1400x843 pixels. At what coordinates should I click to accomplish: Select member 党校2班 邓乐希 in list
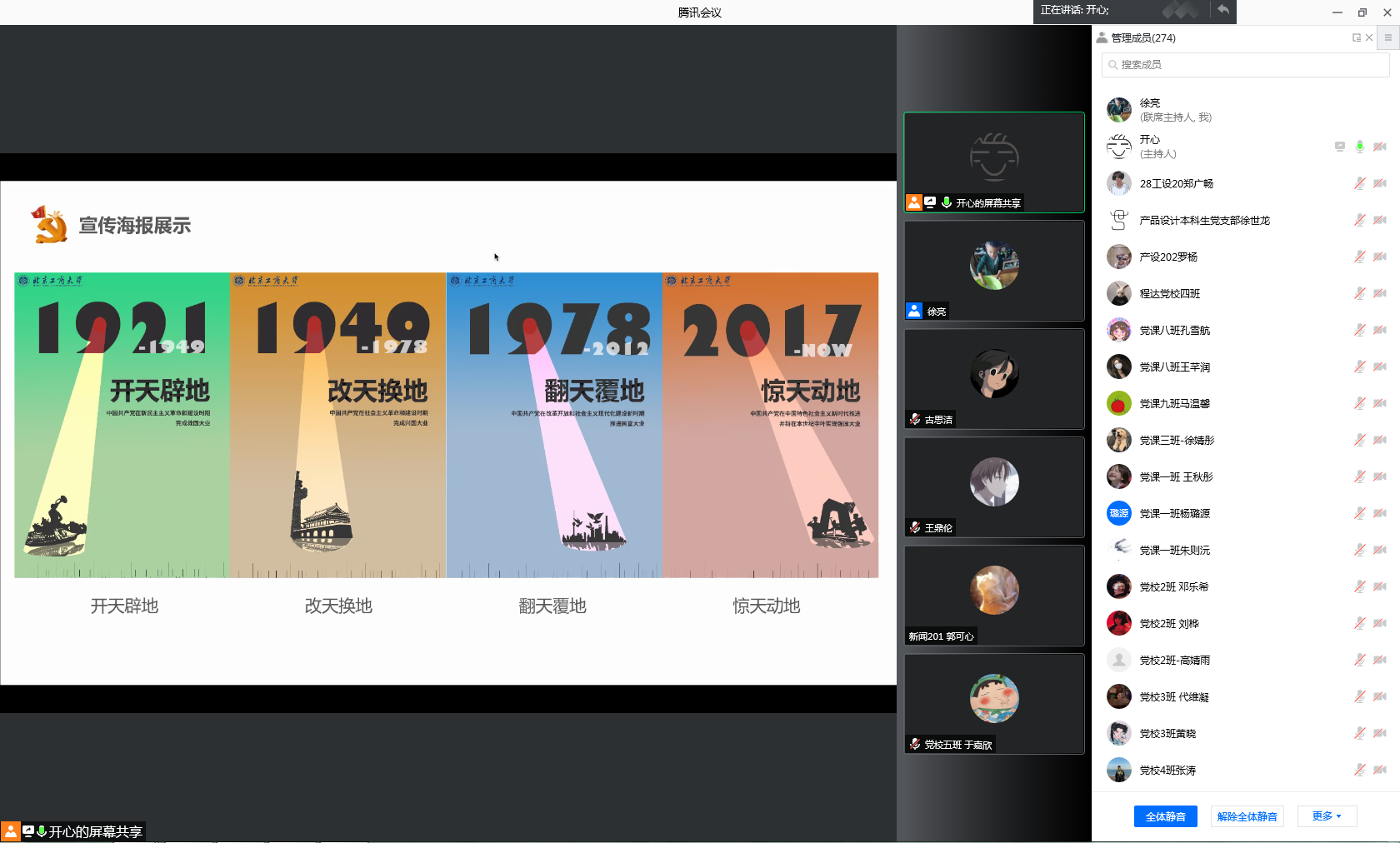[x=1174, y=586]
